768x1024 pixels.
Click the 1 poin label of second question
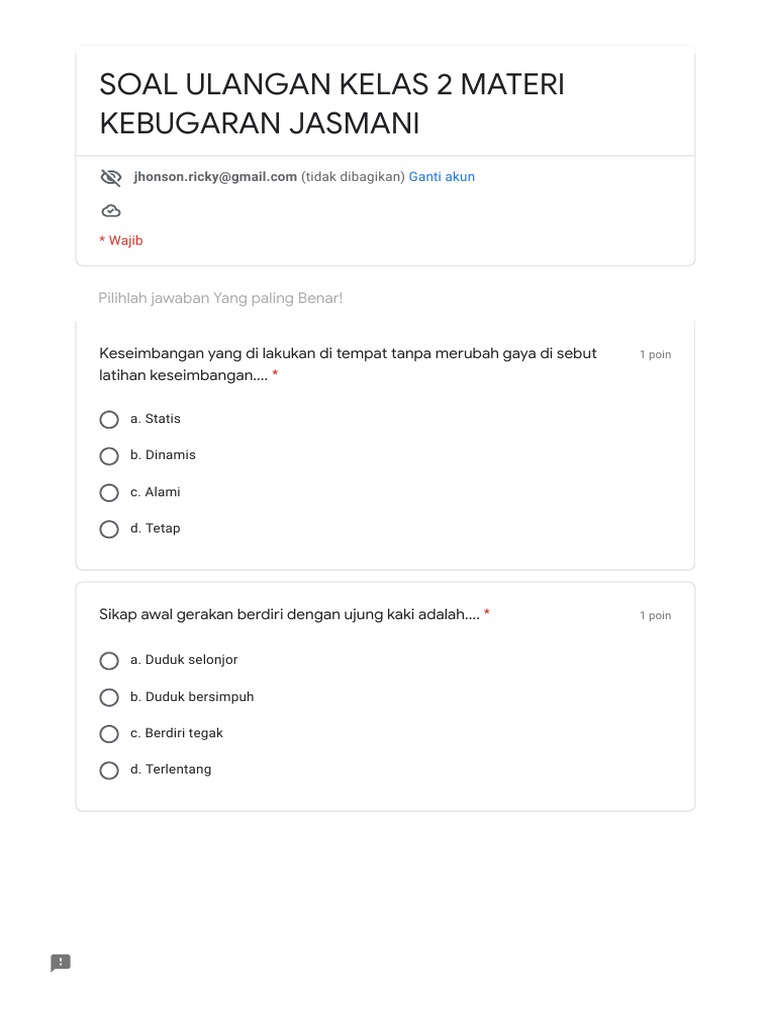pos(655,616)
